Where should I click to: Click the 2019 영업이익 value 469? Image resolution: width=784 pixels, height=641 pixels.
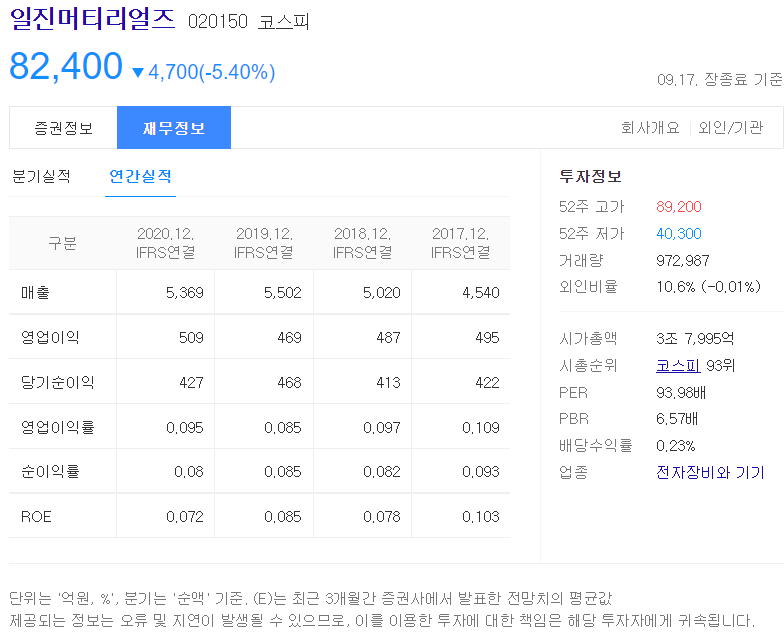(x=290, y=338)
